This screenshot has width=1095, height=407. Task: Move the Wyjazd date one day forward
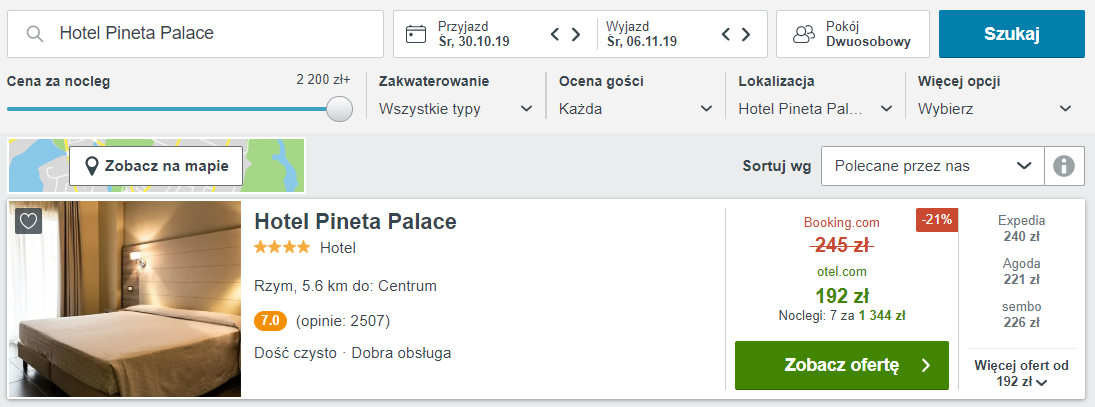746,34
